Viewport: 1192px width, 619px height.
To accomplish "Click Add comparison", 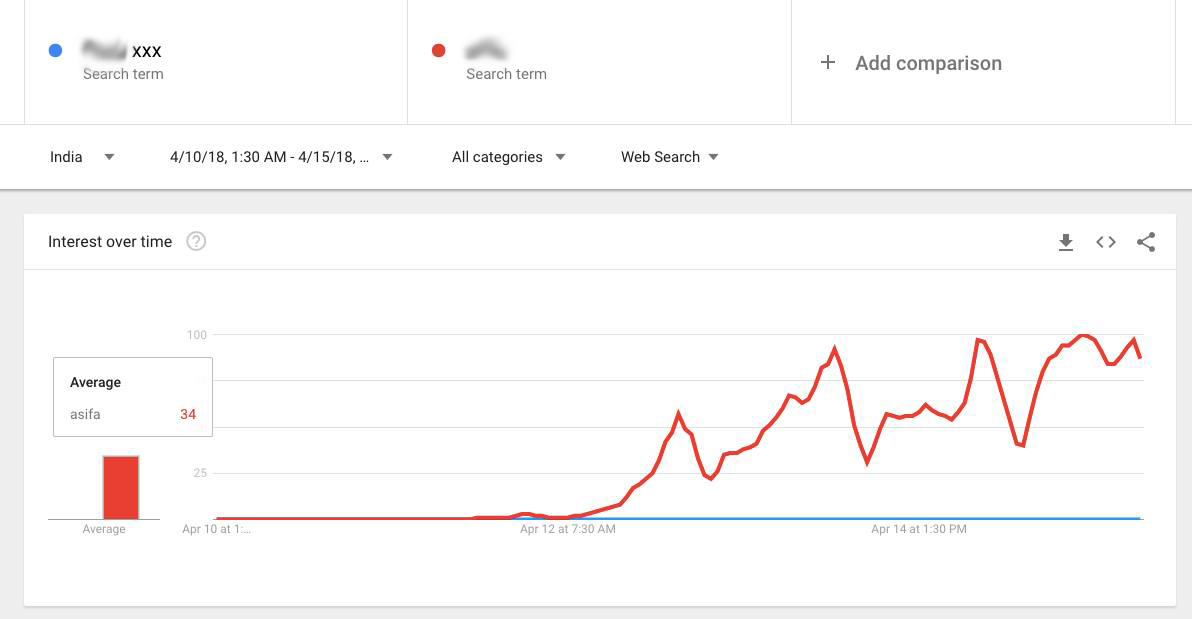I will coord(927,63).
